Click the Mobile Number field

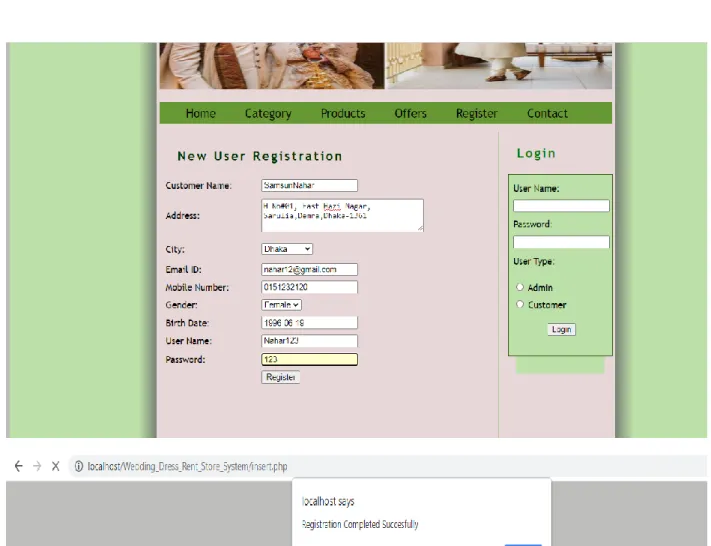tap(309, 287)
